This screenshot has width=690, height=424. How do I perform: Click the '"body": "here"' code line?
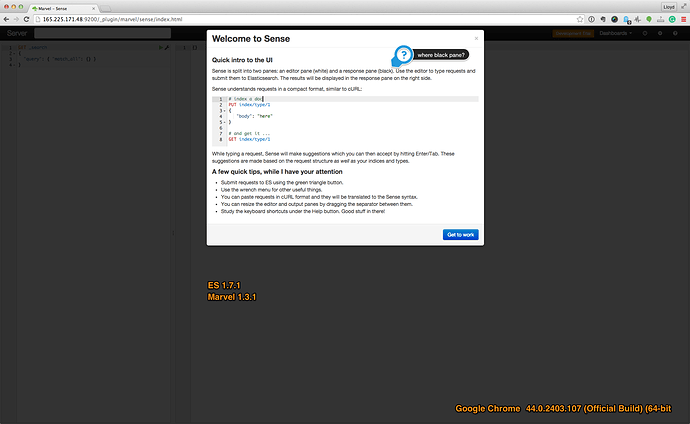[x=254, y=117]
